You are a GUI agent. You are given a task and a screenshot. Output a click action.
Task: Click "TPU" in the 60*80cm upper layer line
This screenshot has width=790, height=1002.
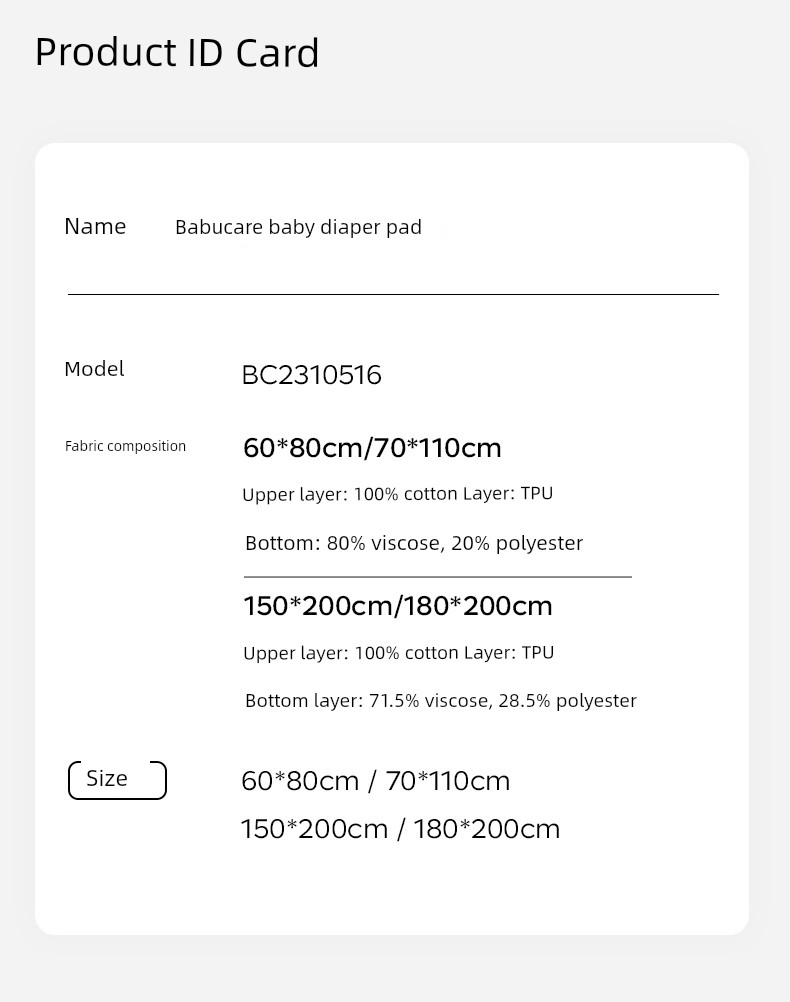coord(537,494)
